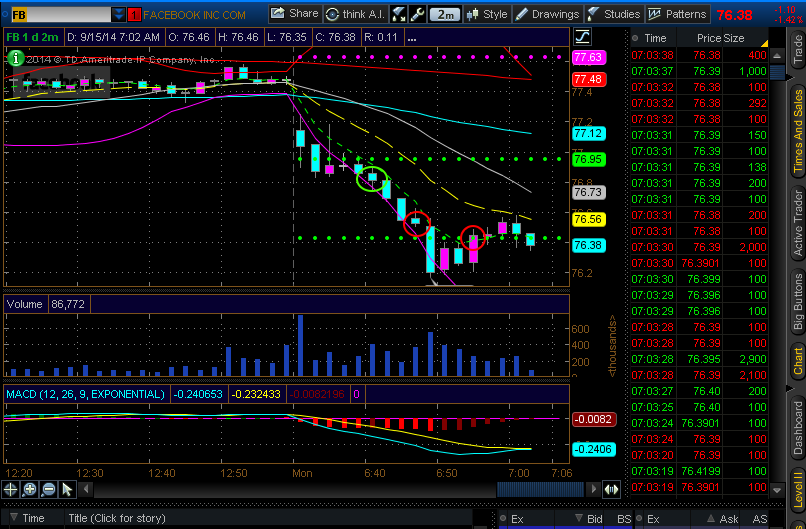Click the 77.63 magenta price label
Image resolution: width=806 pixels, height=529 pixels.
[589, 57]
